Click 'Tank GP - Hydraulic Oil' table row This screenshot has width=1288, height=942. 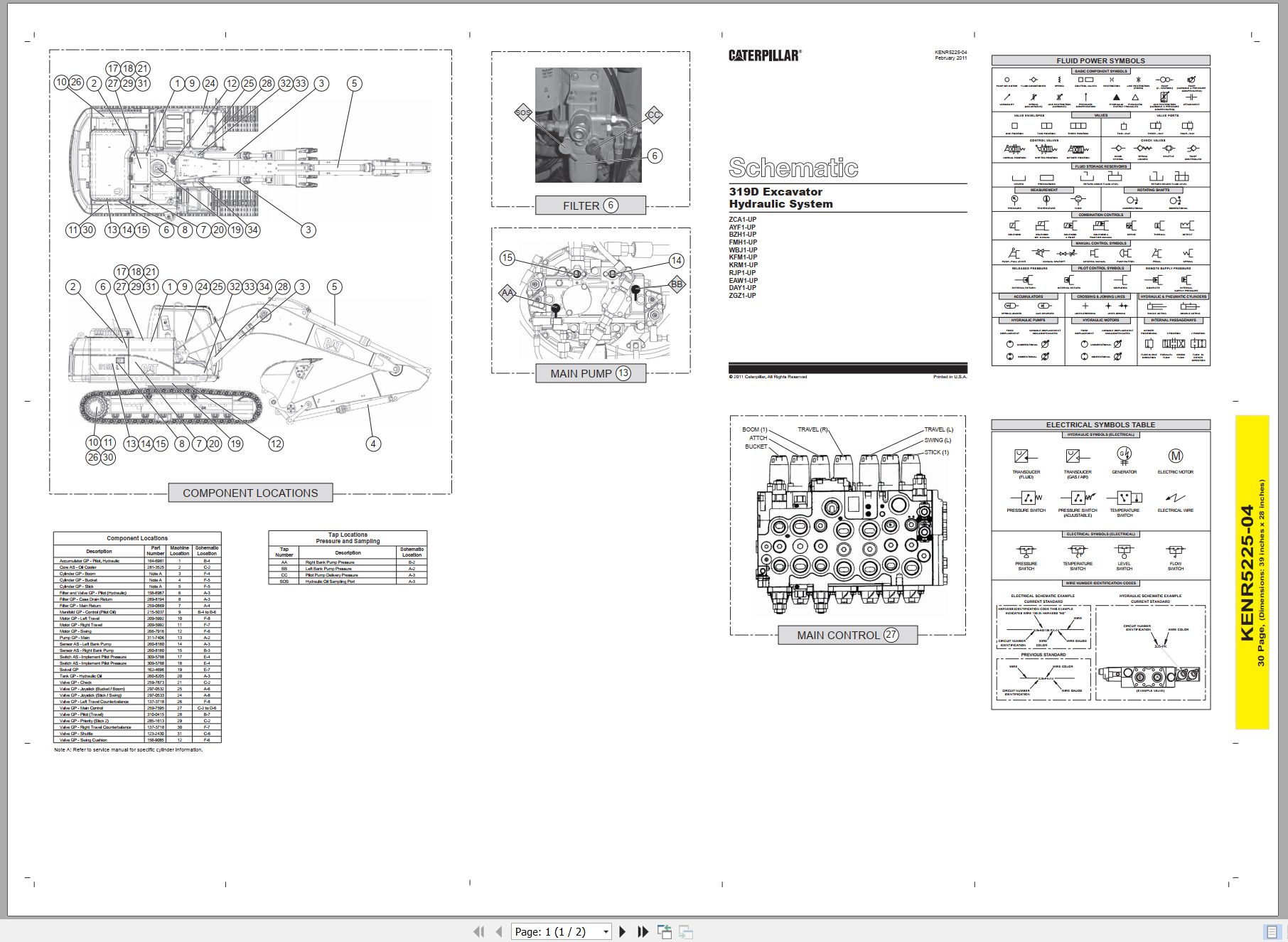[137, 676]
